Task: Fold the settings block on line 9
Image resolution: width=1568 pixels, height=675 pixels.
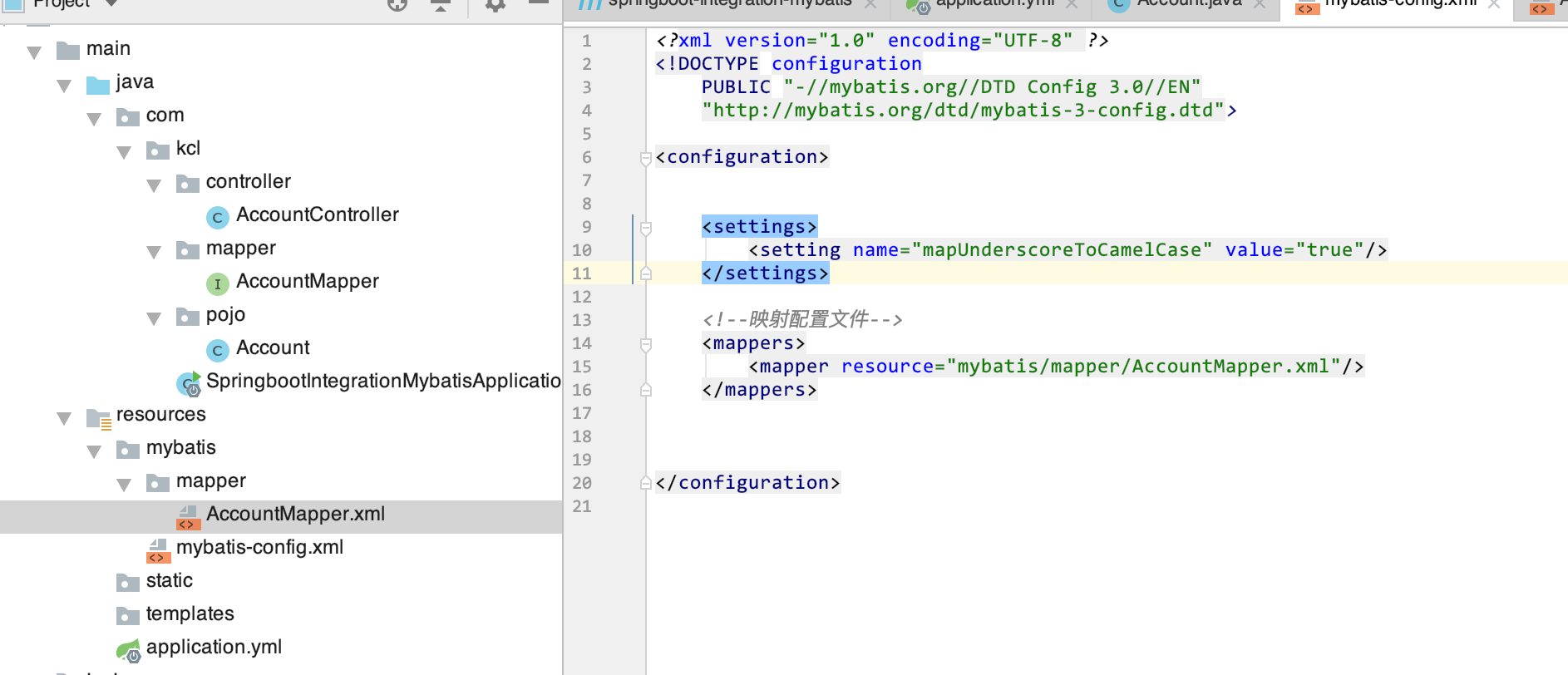Action: click(x=646, y=227)
